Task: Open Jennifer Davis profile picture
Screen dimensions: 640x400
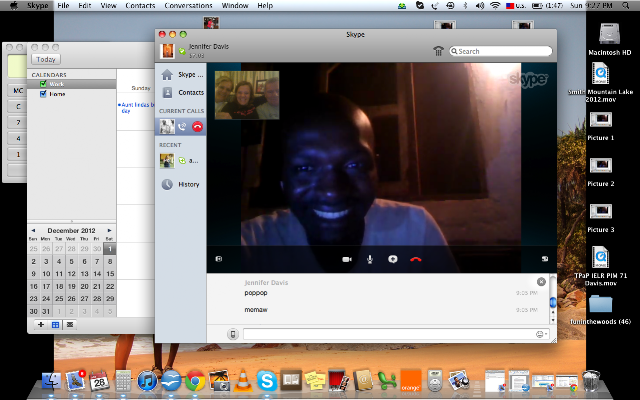Action: pos(167,51)
